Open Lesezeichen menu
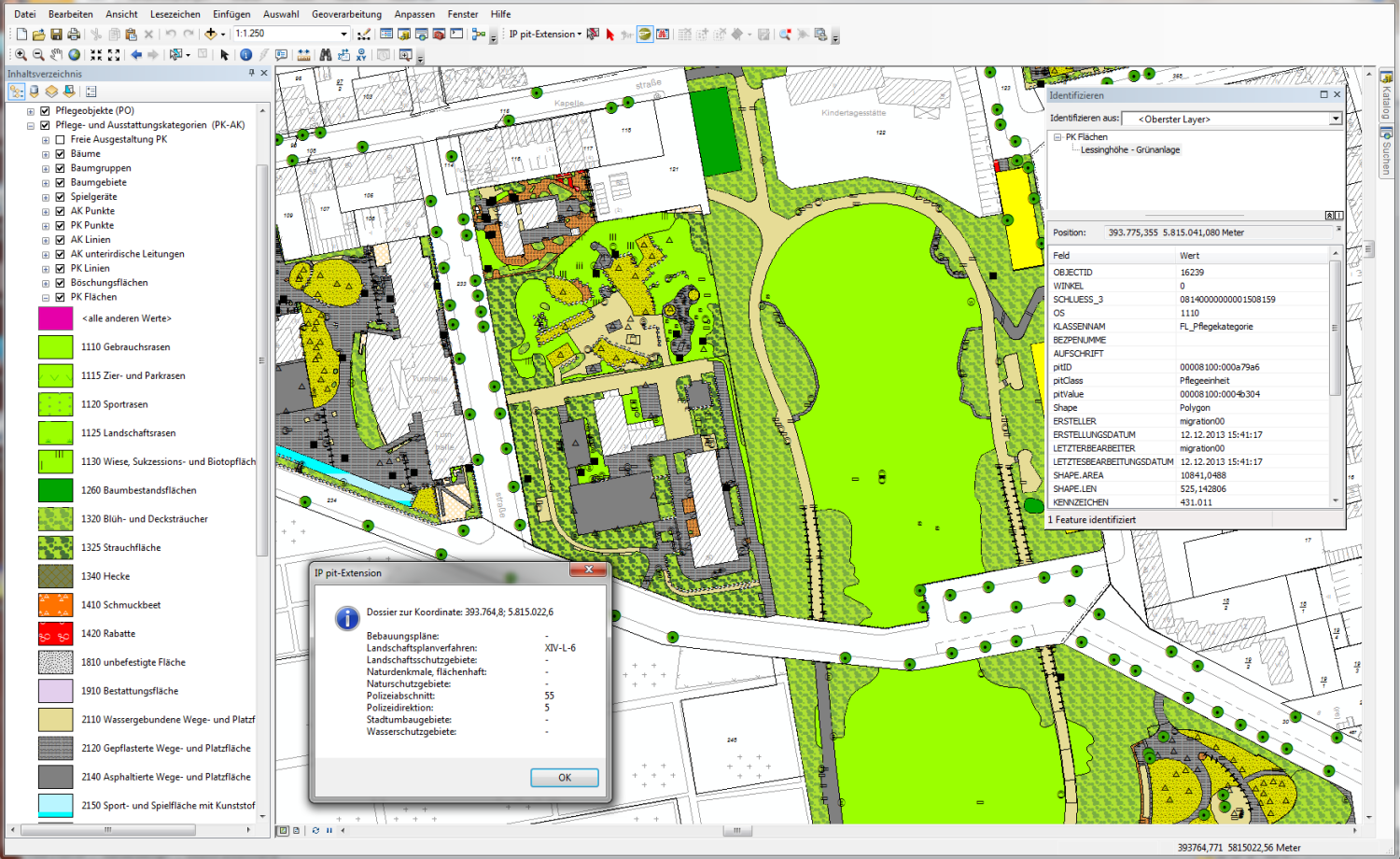 (x=175, y=14)
